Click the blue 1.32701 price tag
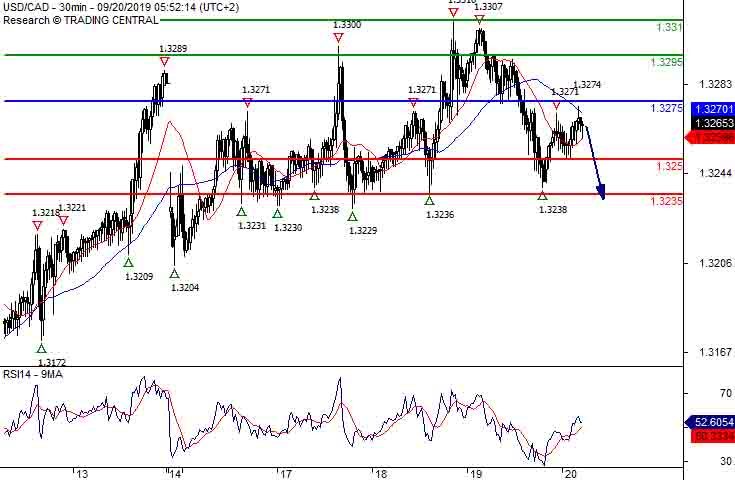Viewport: 735px width, 480px height. tap(711, 109)
